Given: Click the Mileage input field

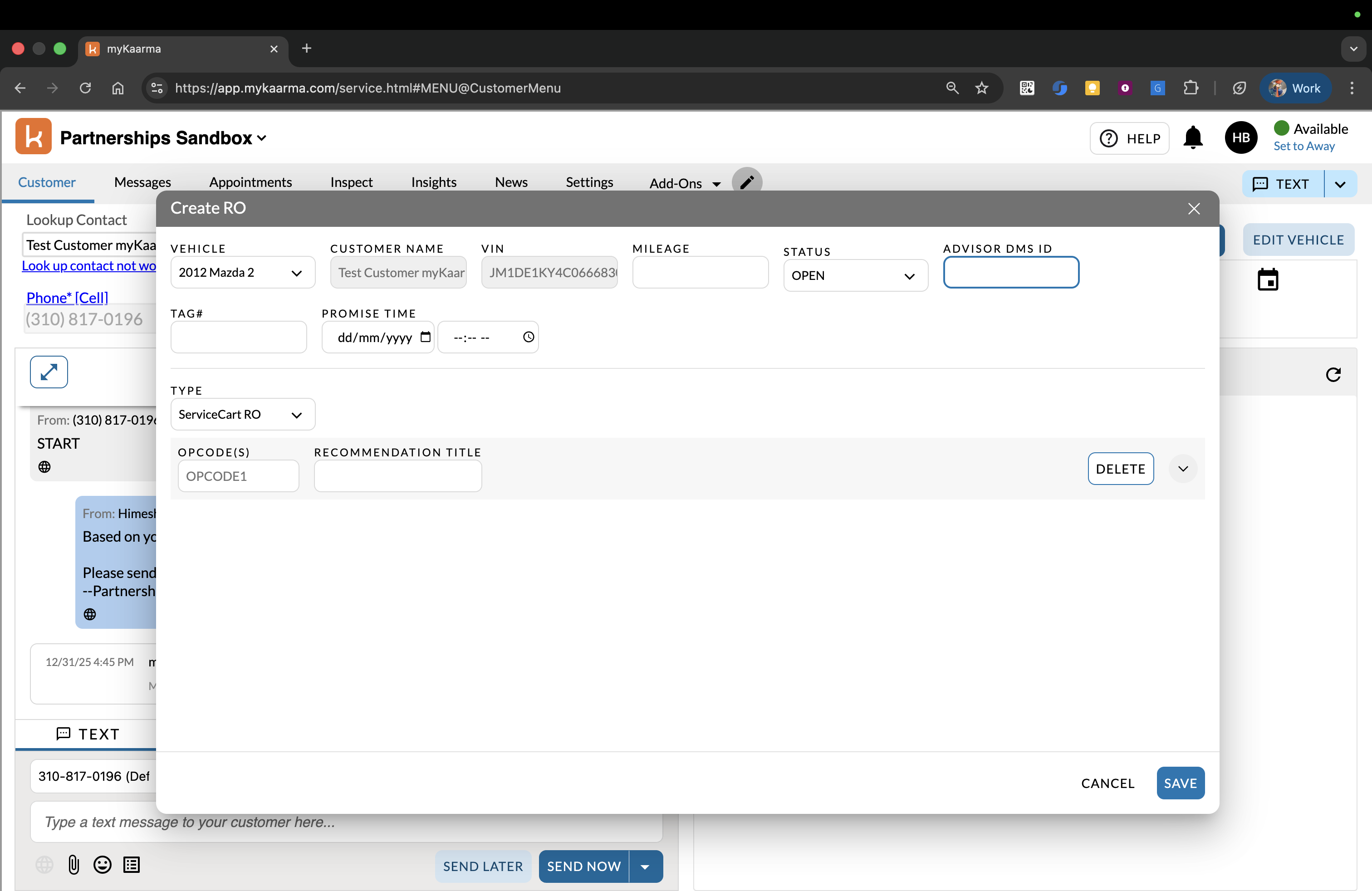Looking at the screenshot, I should coord(700,273).
